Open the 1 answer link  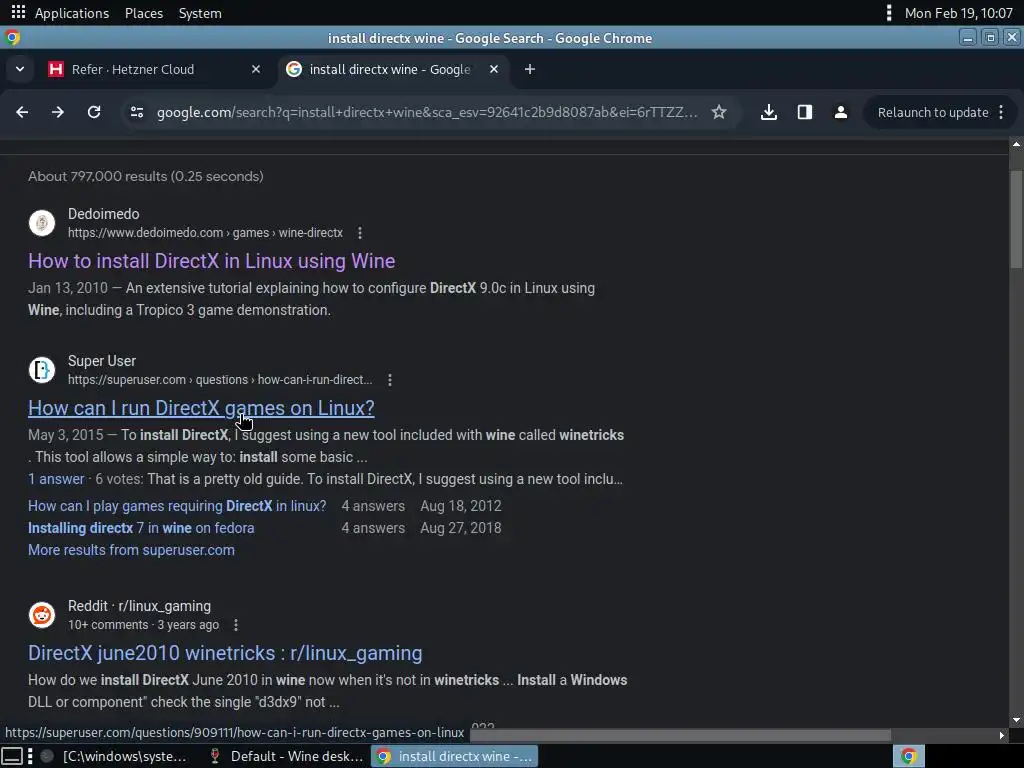click(56, 479)
